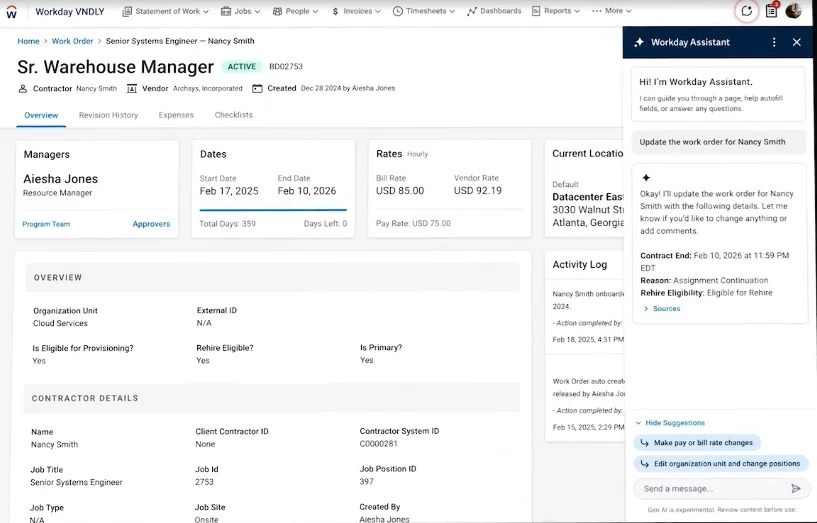Focus the 'Send a message' input field
The height and width of the screenshot is (523, 817).
click(710, 489)
